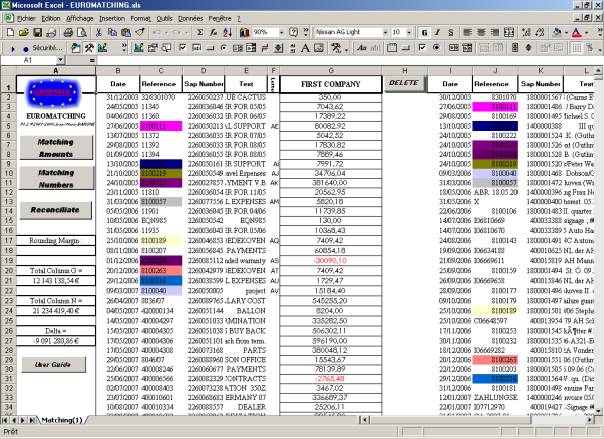Click the Paste clipboard icon
Image resolution: width=604 pixels, height=439 pixels.
point(126,32)
